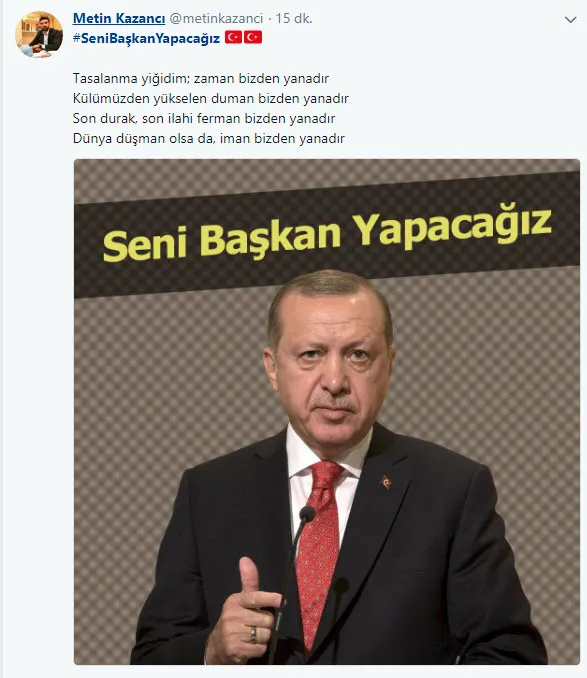Click the microphone head in the image
The height and width of the screenshot is (678, 587).
coord(307,514)
